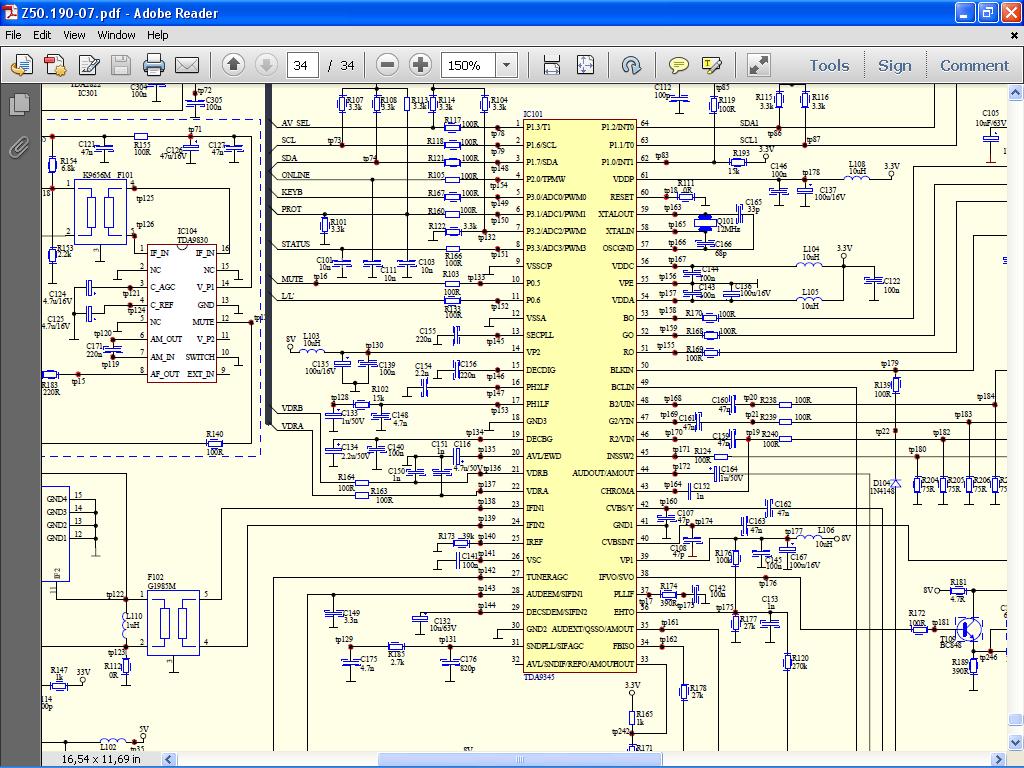Image resolution: width=1024 pixels, height=768 pixels.
Task: Open the Edit menu
Action: (42, 35)
